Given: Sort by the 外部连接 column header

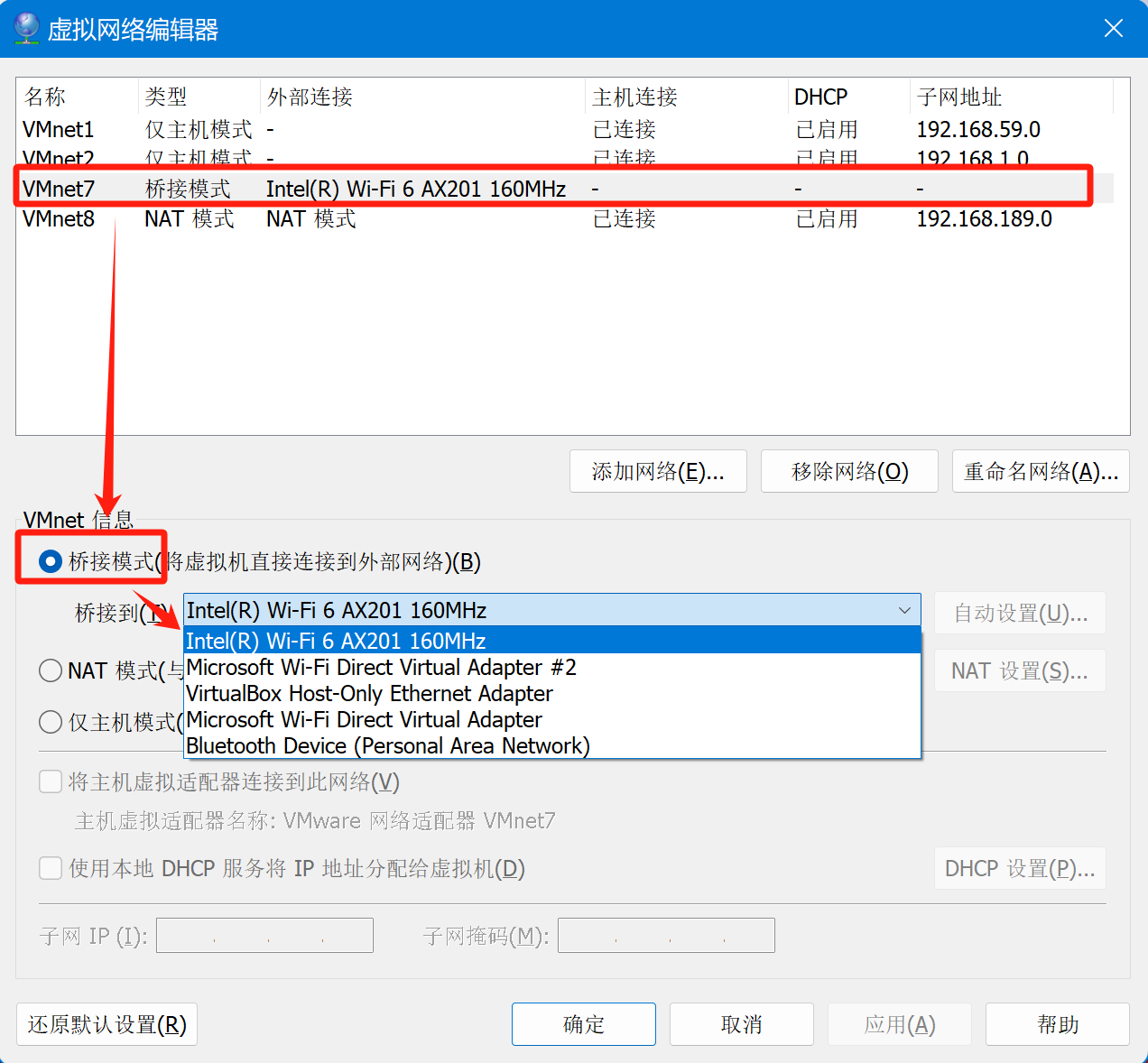Looking at the screenshot, I should pyautogui.click(x=423, y=97).
